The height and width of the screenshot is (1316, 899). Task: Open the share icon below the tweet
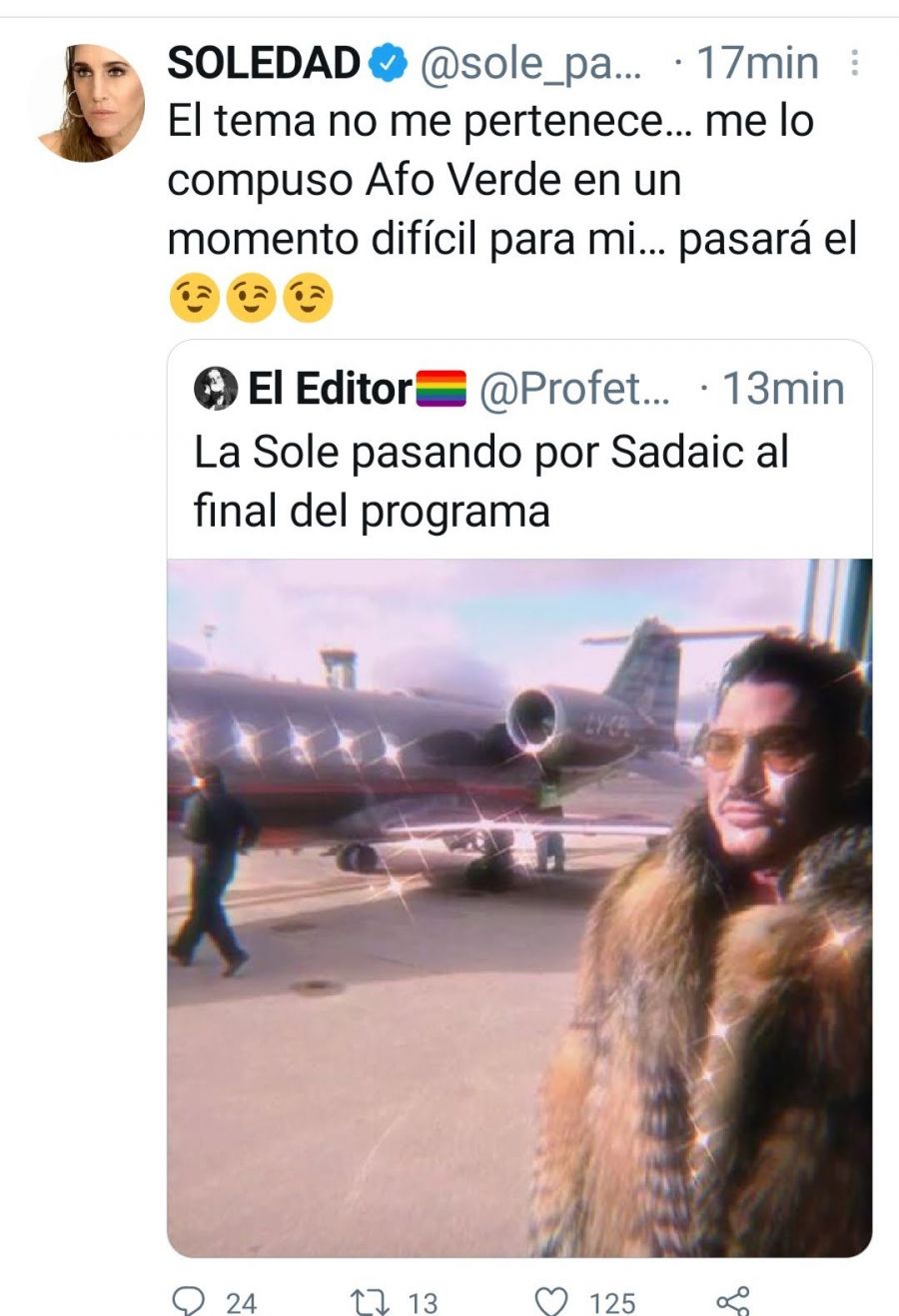733,1301
